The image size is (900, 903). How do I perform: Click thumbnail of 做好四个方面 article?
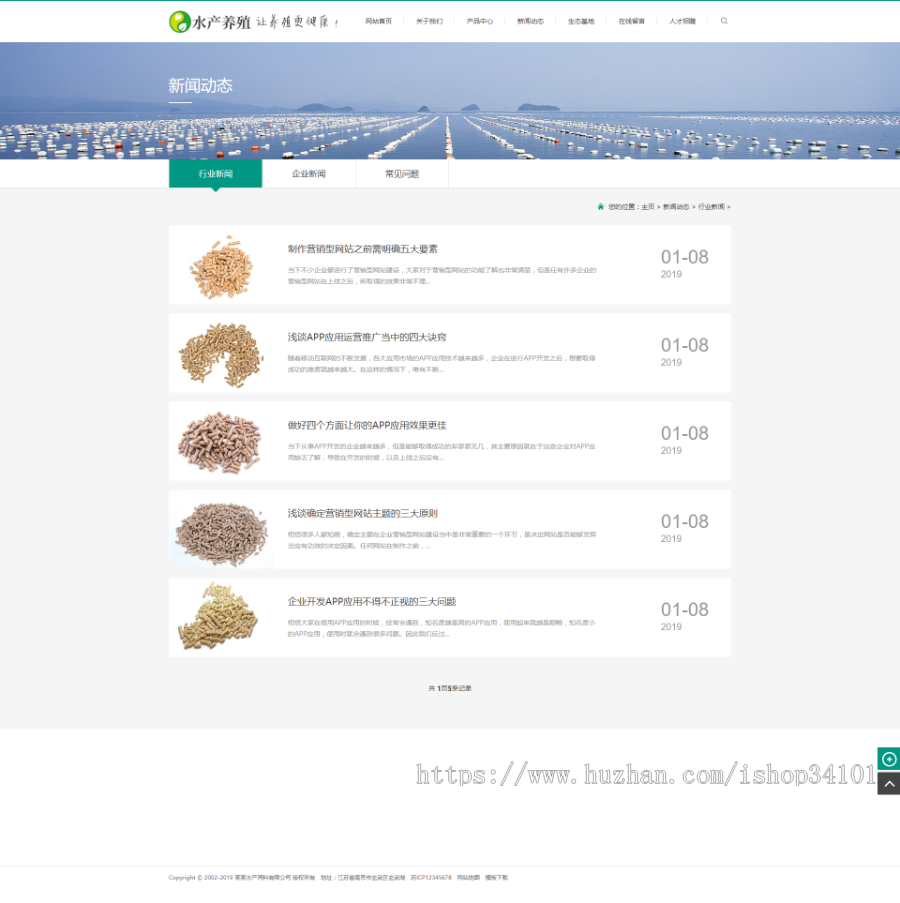220,441
